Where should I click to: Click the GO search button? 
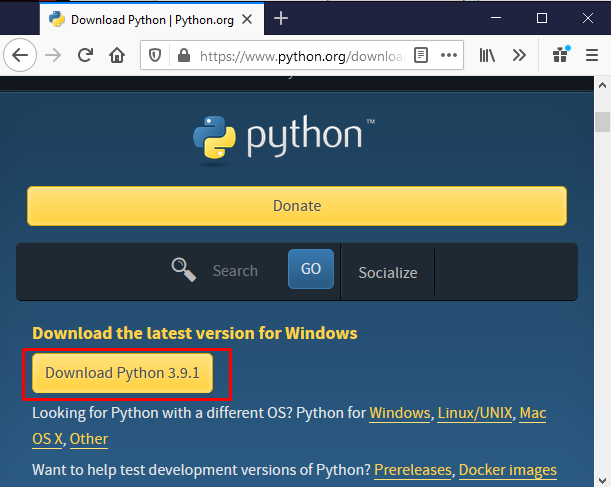pyautogui.click(x=311, y=269)
